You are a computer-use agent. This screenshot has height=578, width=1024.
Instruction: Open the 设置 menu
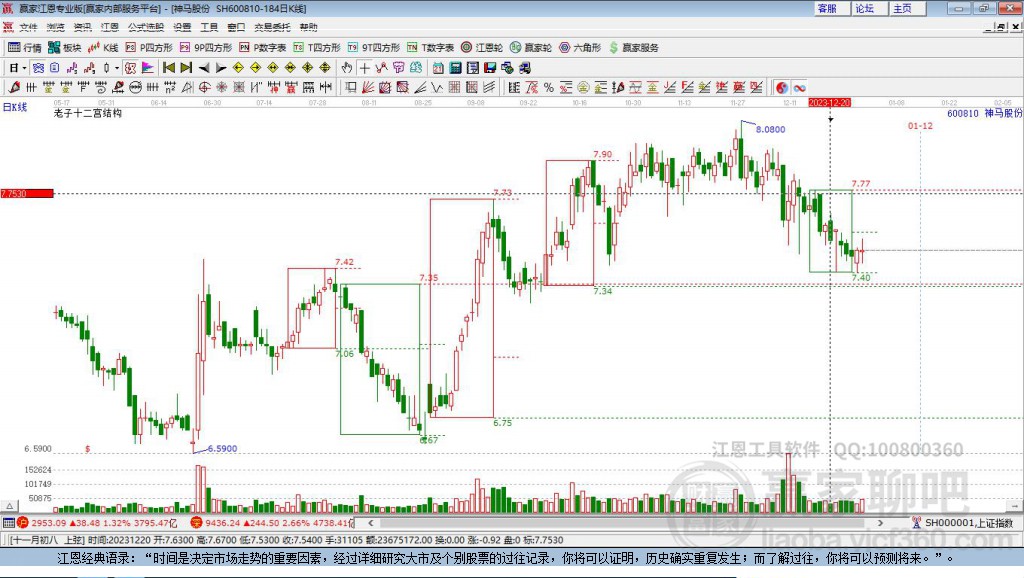coord(182,27)
